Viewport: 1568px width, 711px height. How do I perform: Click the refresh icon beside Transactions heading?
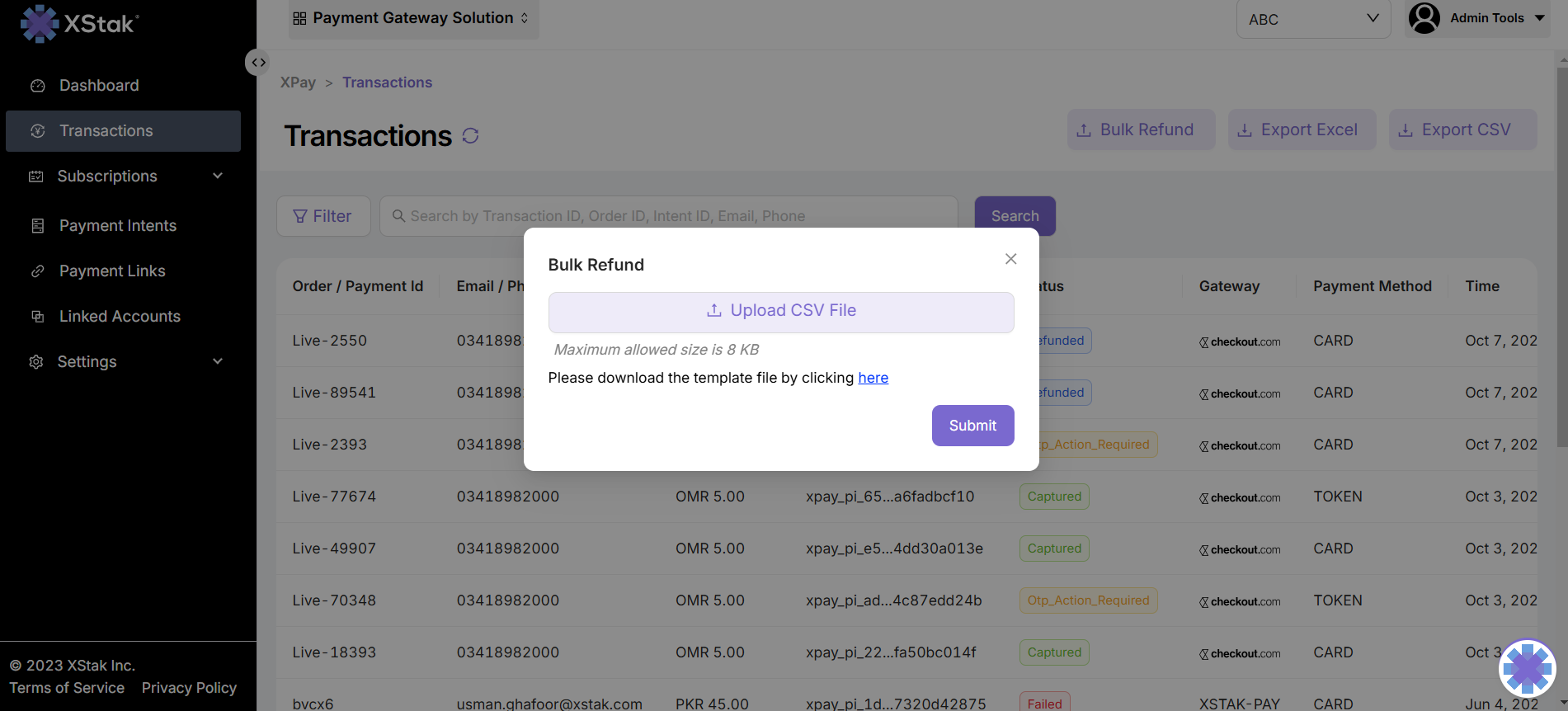470,136
